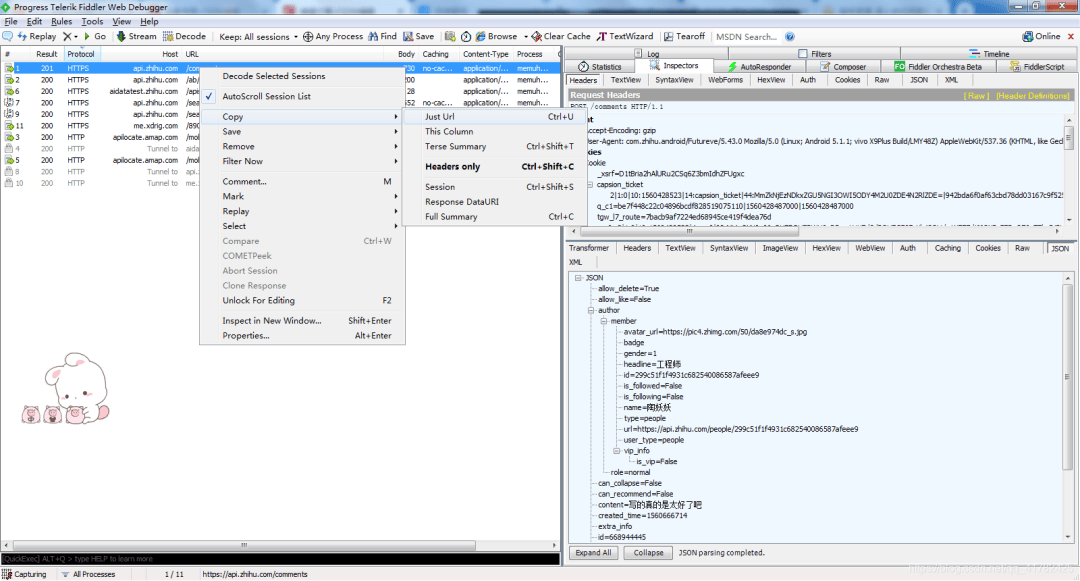Select Decode Selected Sessions menu entry
1080x581 pixels.
pyautogui.click(x=302, y=76)
